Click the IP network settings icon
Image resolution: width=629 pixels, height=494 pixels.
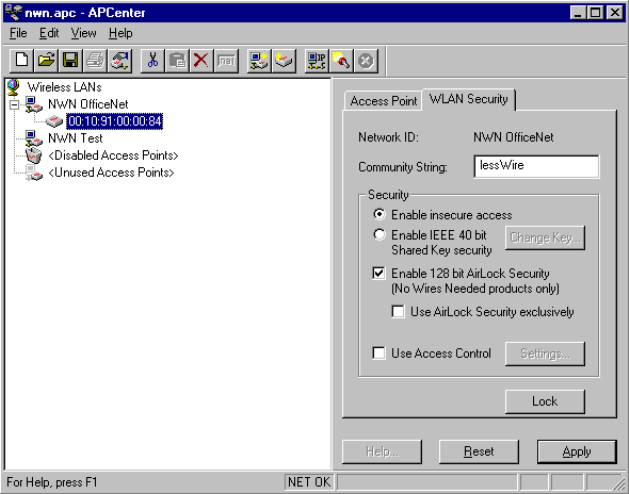pyautogui.click(x=317, y=61)
